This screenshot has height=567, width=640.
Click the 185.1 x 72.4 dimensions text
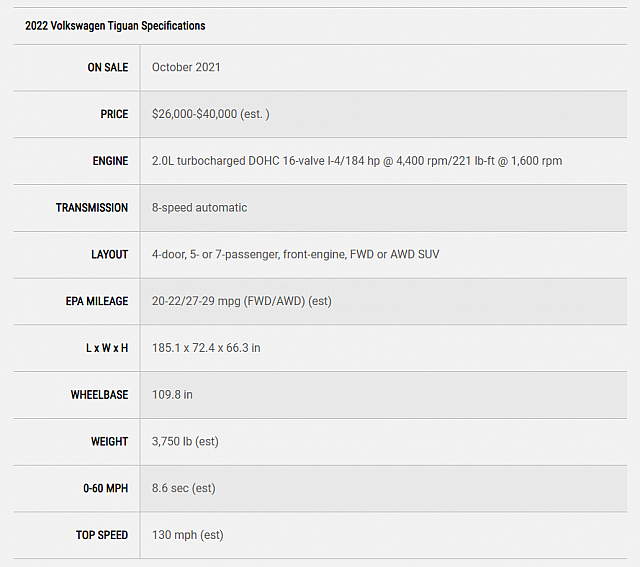tap(206, 348)
